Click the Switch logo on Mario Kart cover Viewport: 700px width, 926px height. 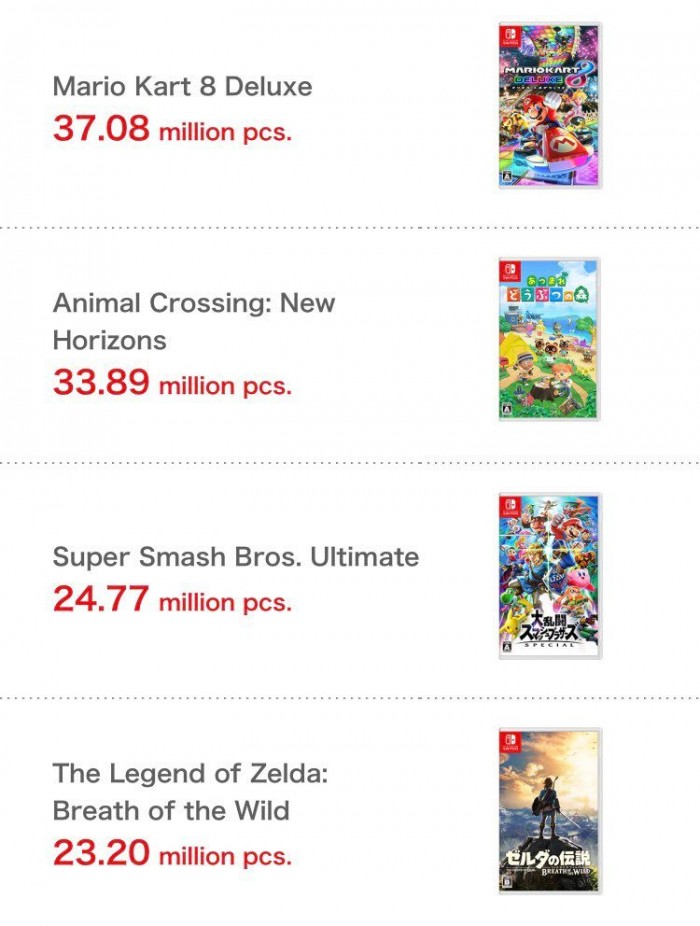[x=509, y=35]
